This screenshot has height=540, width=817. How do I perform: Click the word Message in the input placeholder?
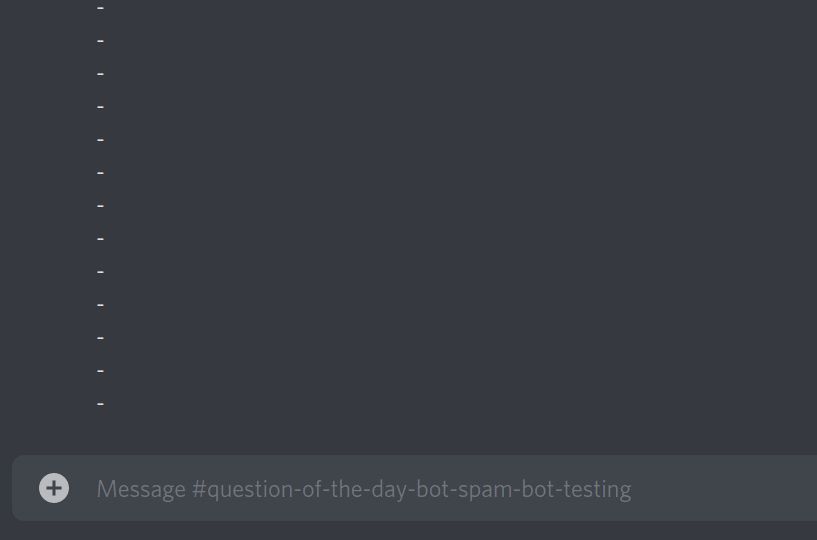tap(141, 489)
